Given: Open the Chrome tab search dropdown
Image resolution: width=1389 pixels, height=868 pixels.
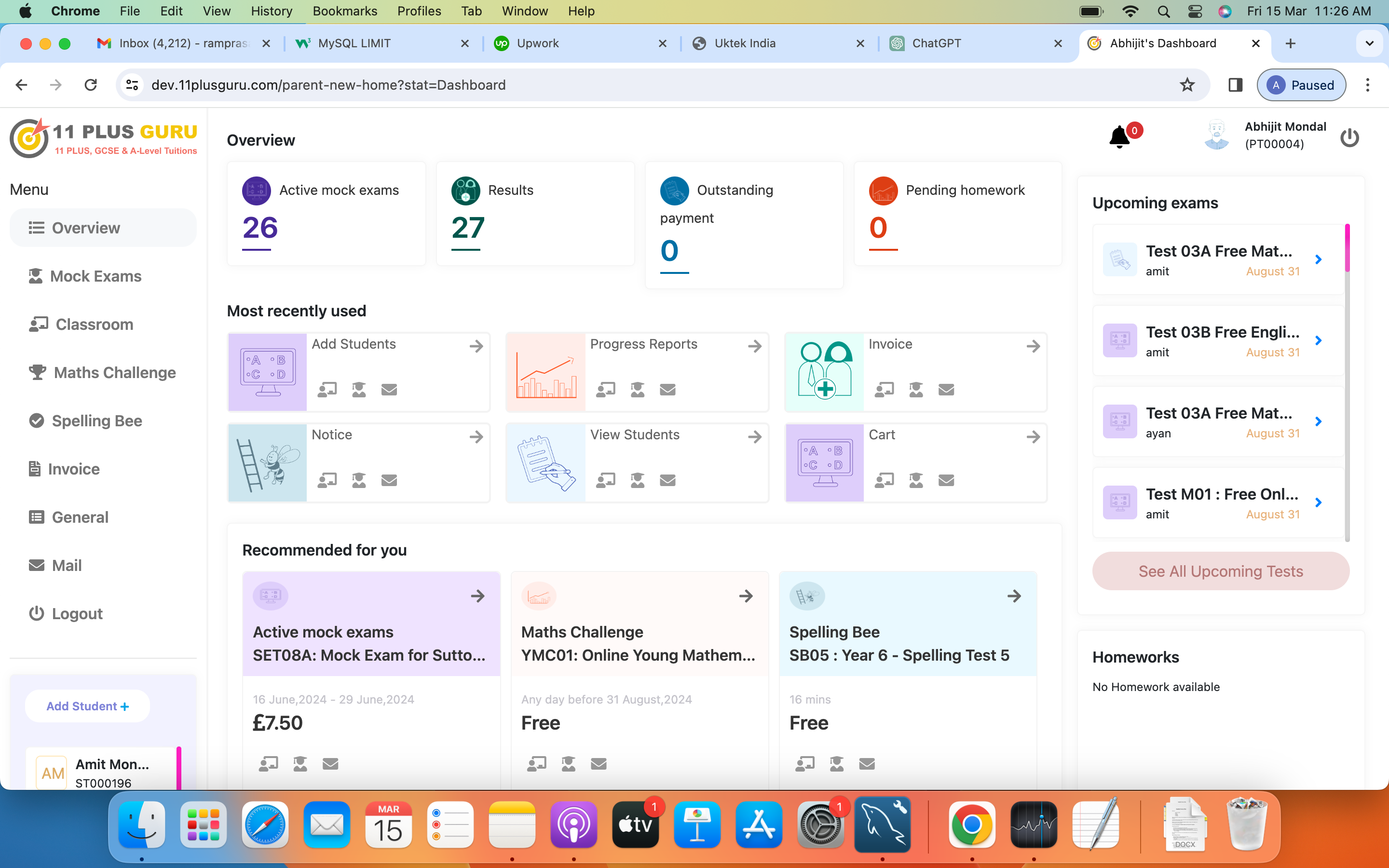Looking at the screenshot, I should click(1369, 43).
